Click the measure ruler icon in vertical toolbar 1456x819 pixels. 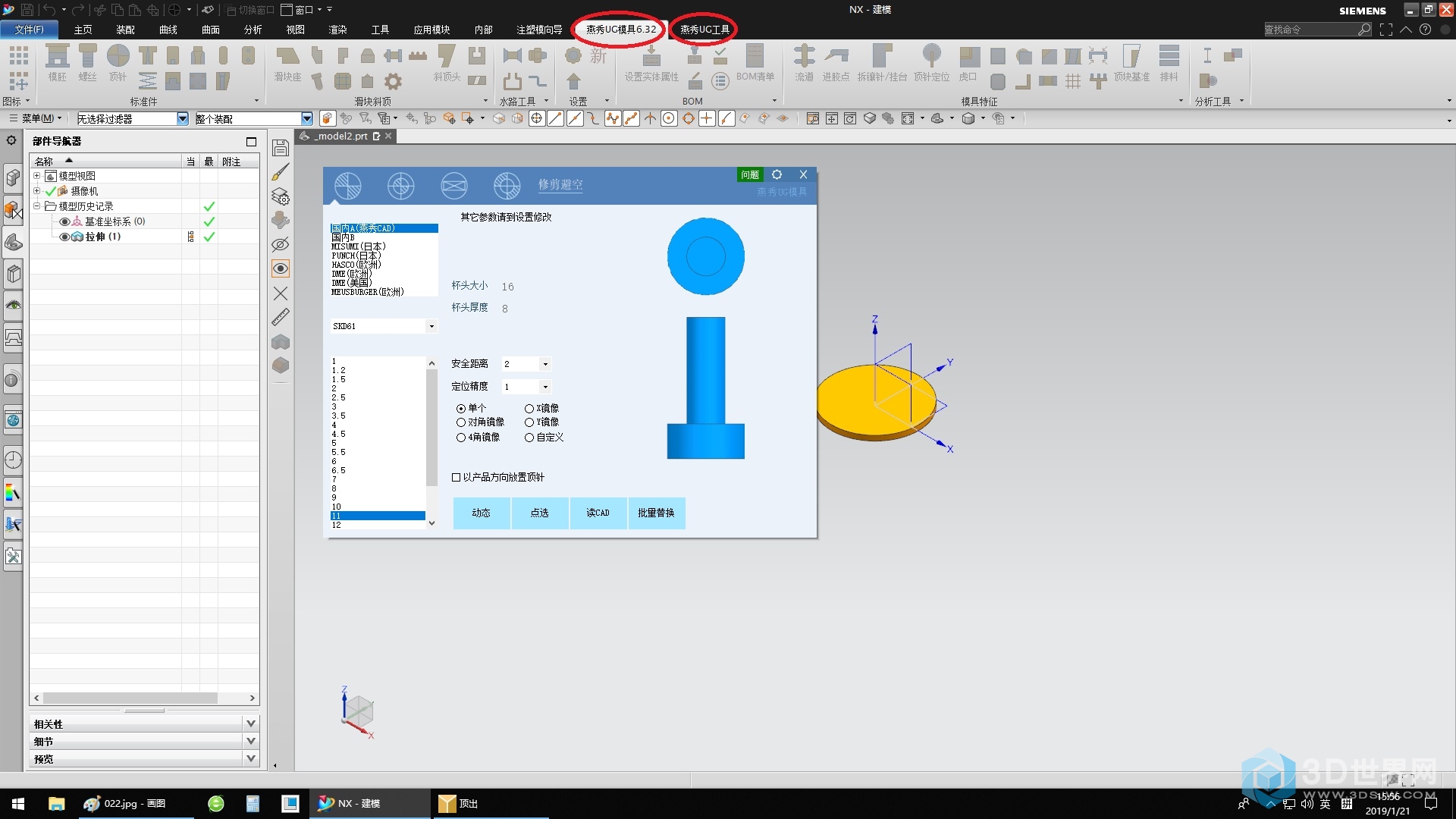(x=281, y=317)
